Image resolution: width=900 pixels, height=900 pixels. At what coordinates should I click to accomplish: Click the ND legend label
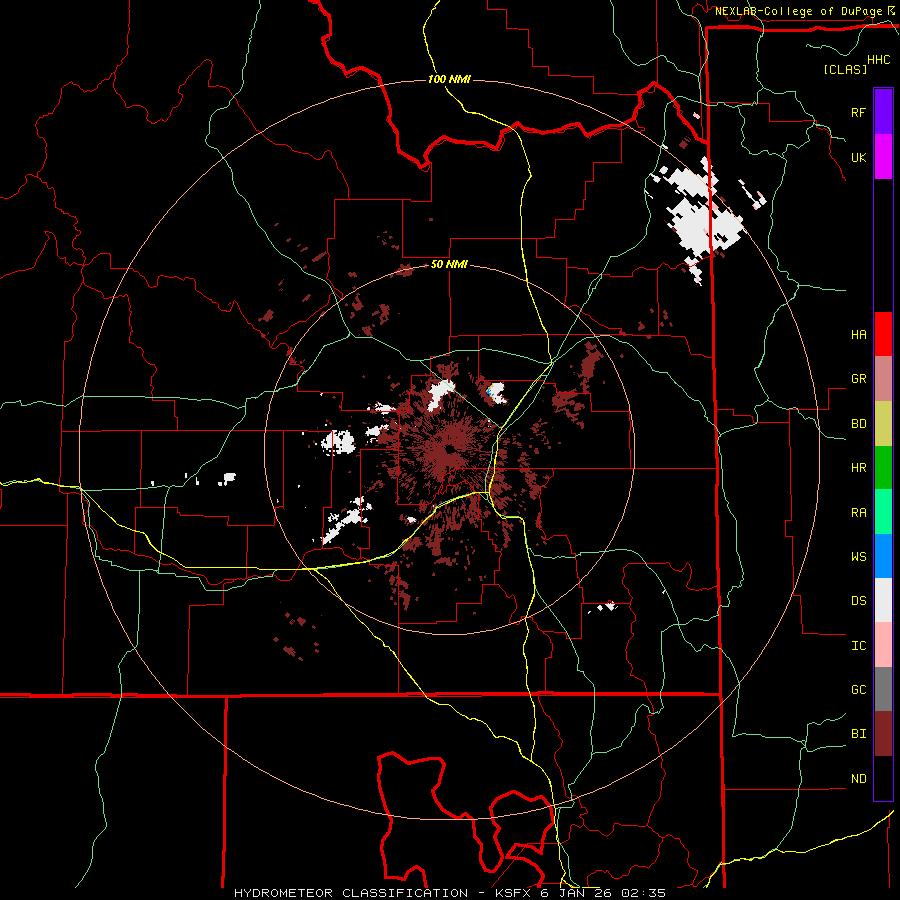tap(858, 779)
